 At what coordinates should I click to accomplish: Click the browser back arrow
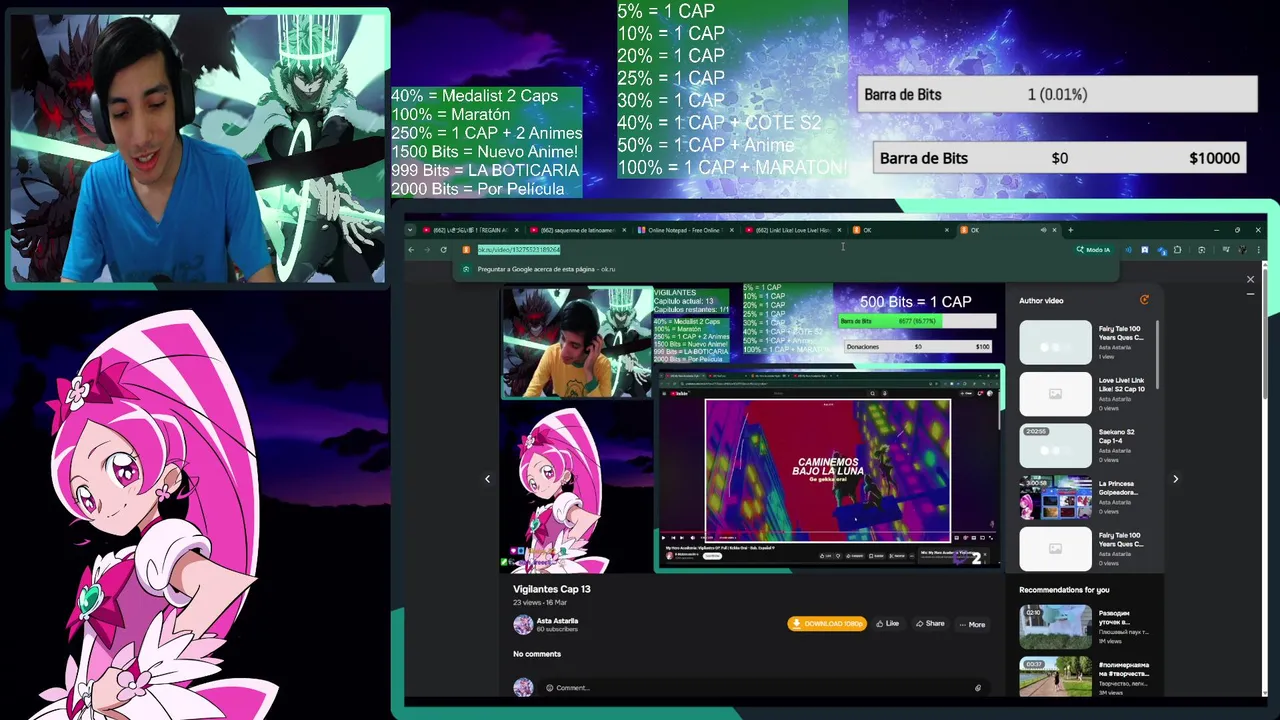411,249
